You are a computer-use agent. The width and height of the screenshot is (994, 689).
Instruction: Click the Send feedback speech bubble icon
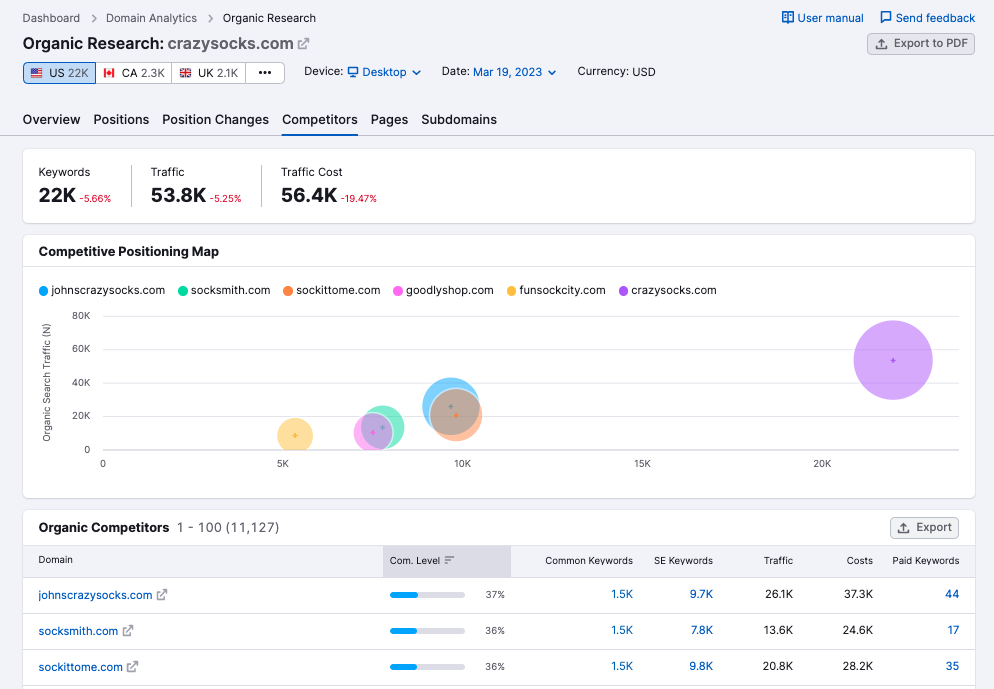886,18
